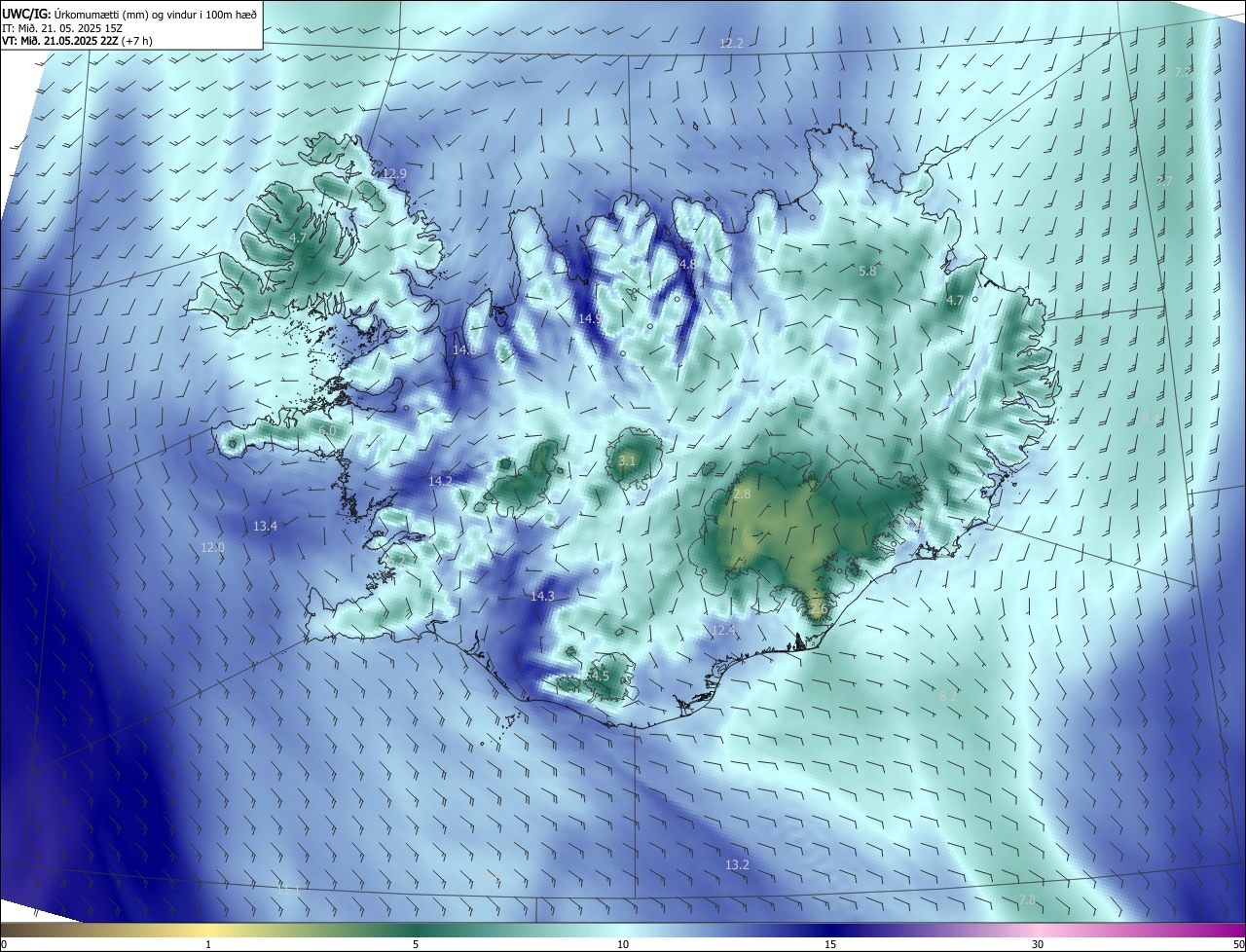Click the 12.0 value label
Screen dimensions: 1246x952
pyautogui.click(x=212, y=547)
